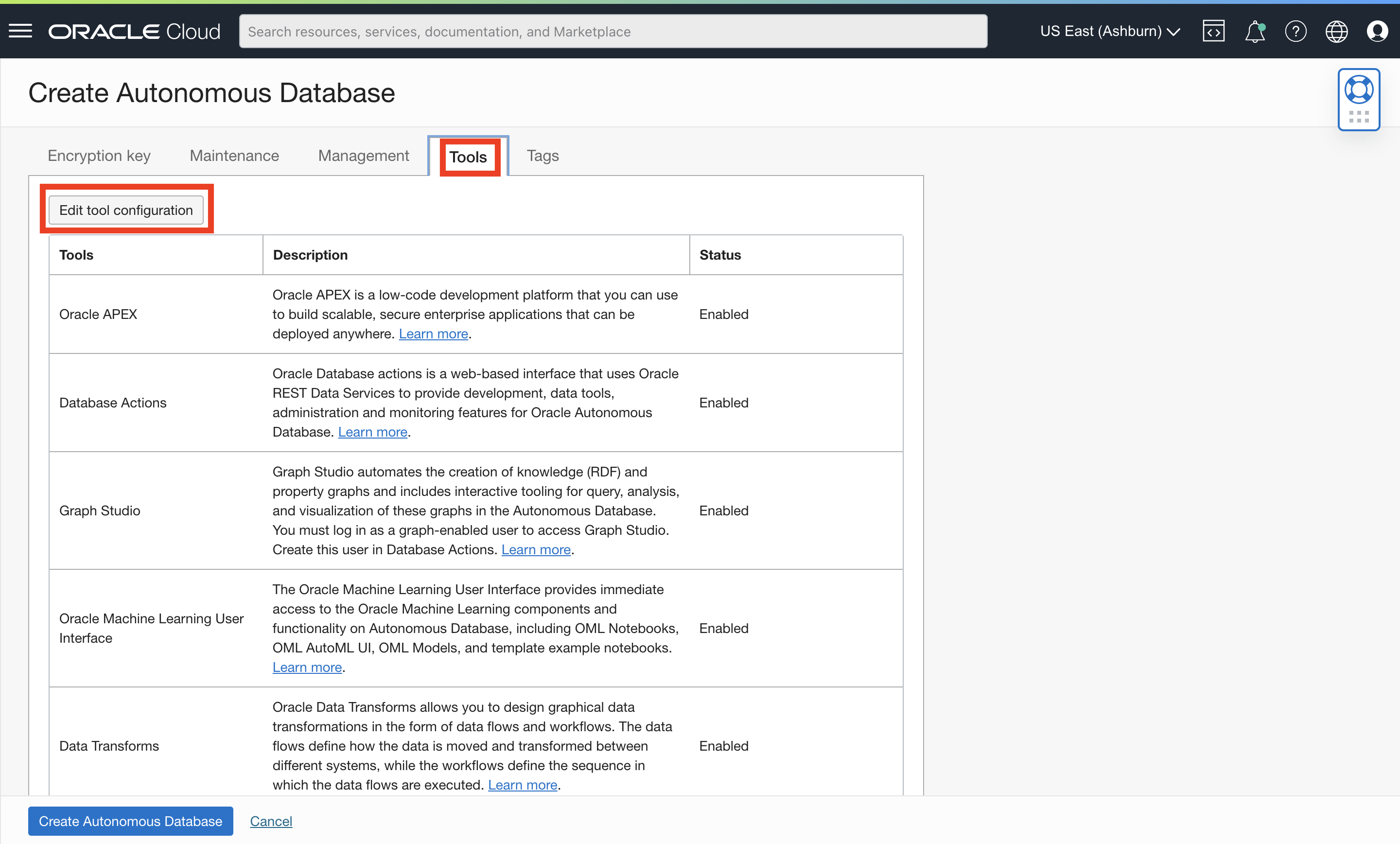View notifications via the bell icon
Screen dimensions: 1400x844
click(1255, 31)
